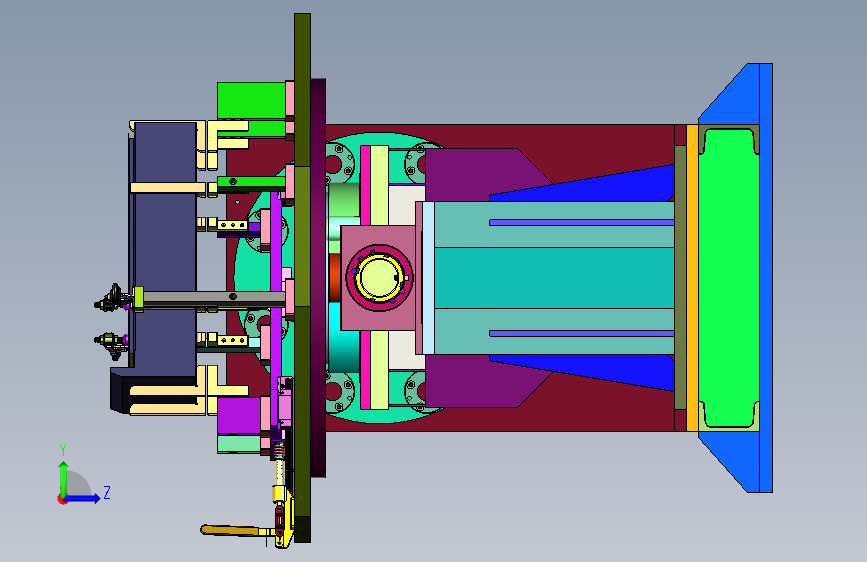Select the bright green block inside the blue base
The width and height of the screenshot is (867, 562).
coord(728,278)
